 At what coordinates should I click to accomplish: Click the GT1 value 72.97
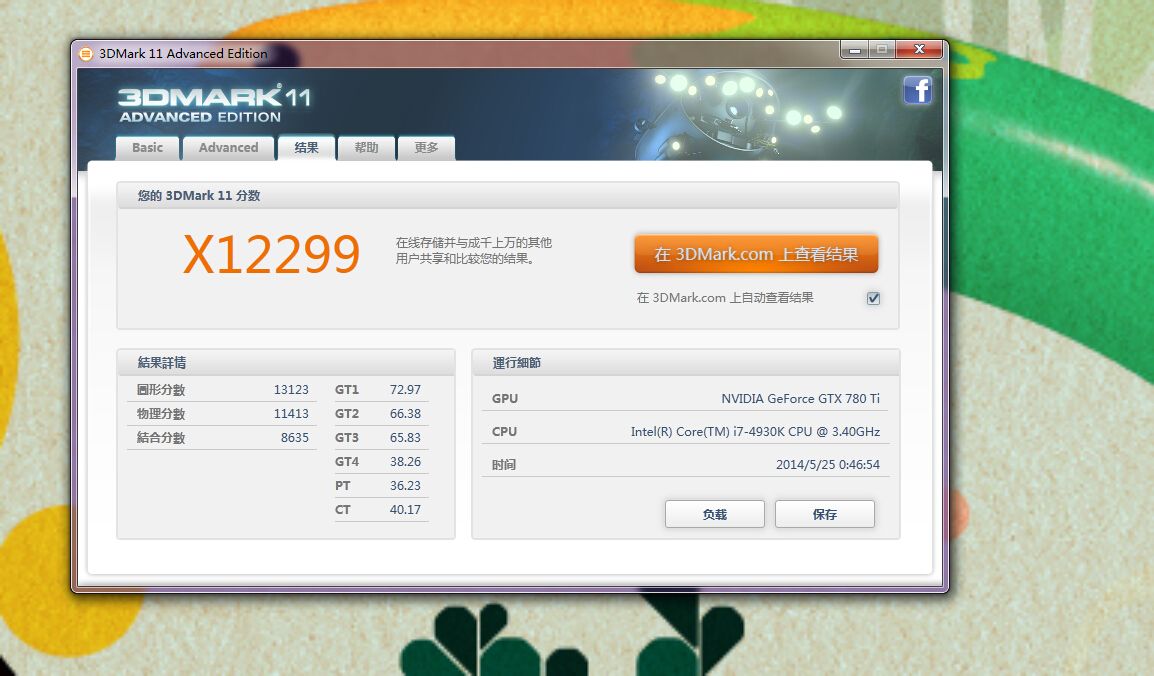coord(406,390)
